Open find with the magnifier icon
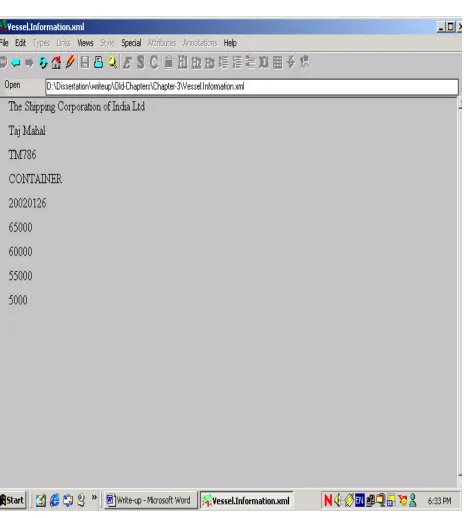This screenshot has width=467, height=518. click(112, 62)
